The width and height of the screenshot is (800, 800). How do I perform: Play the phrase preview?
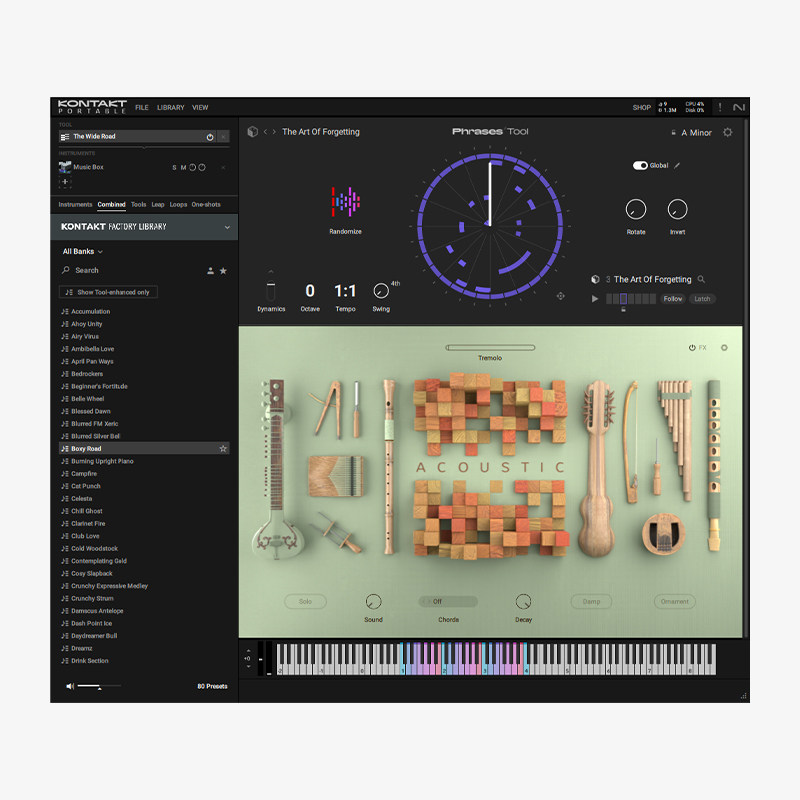(594, 298)
